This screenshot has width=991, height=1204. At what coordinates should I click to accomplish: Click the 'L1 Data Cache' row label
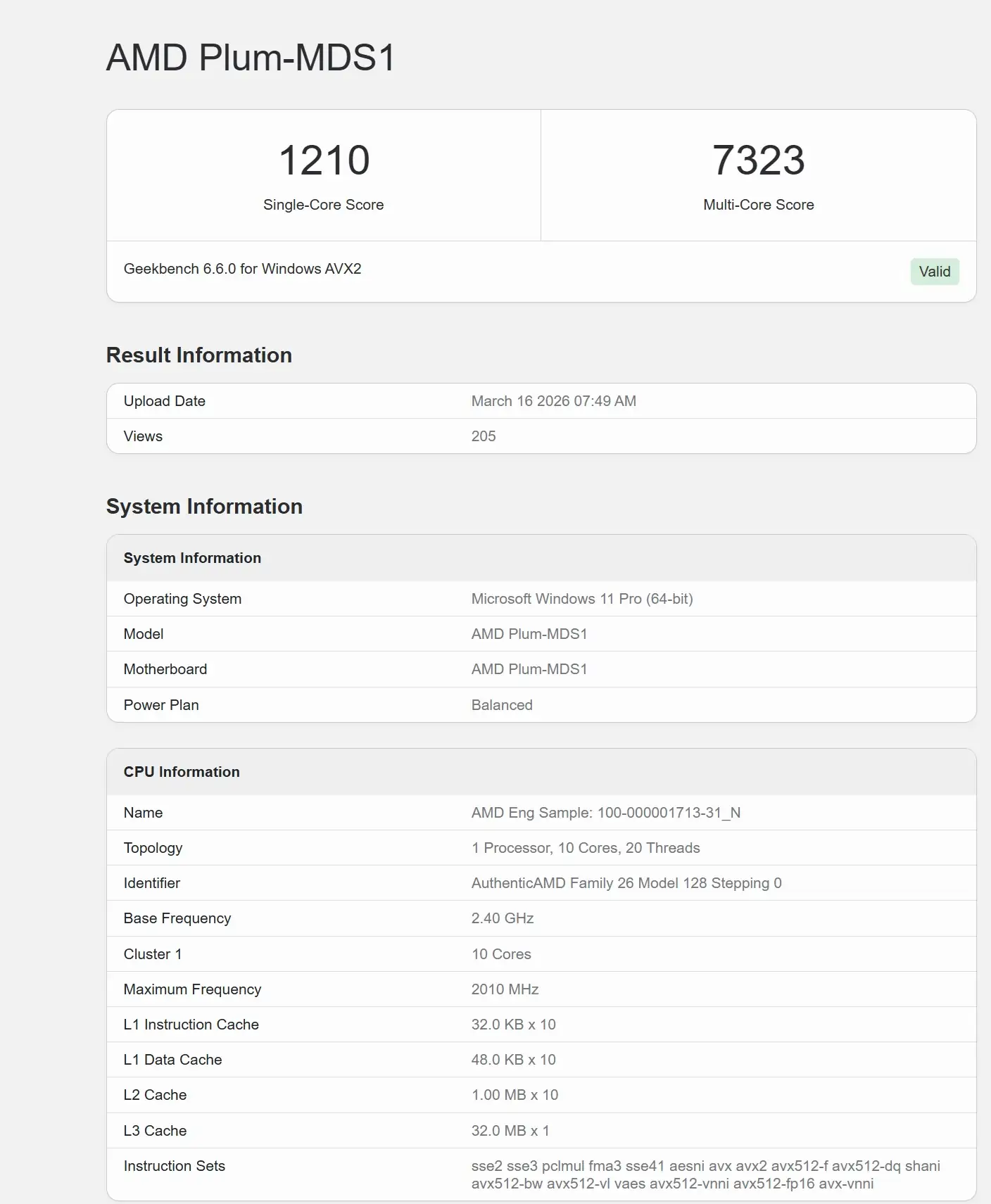(173, 1060)
